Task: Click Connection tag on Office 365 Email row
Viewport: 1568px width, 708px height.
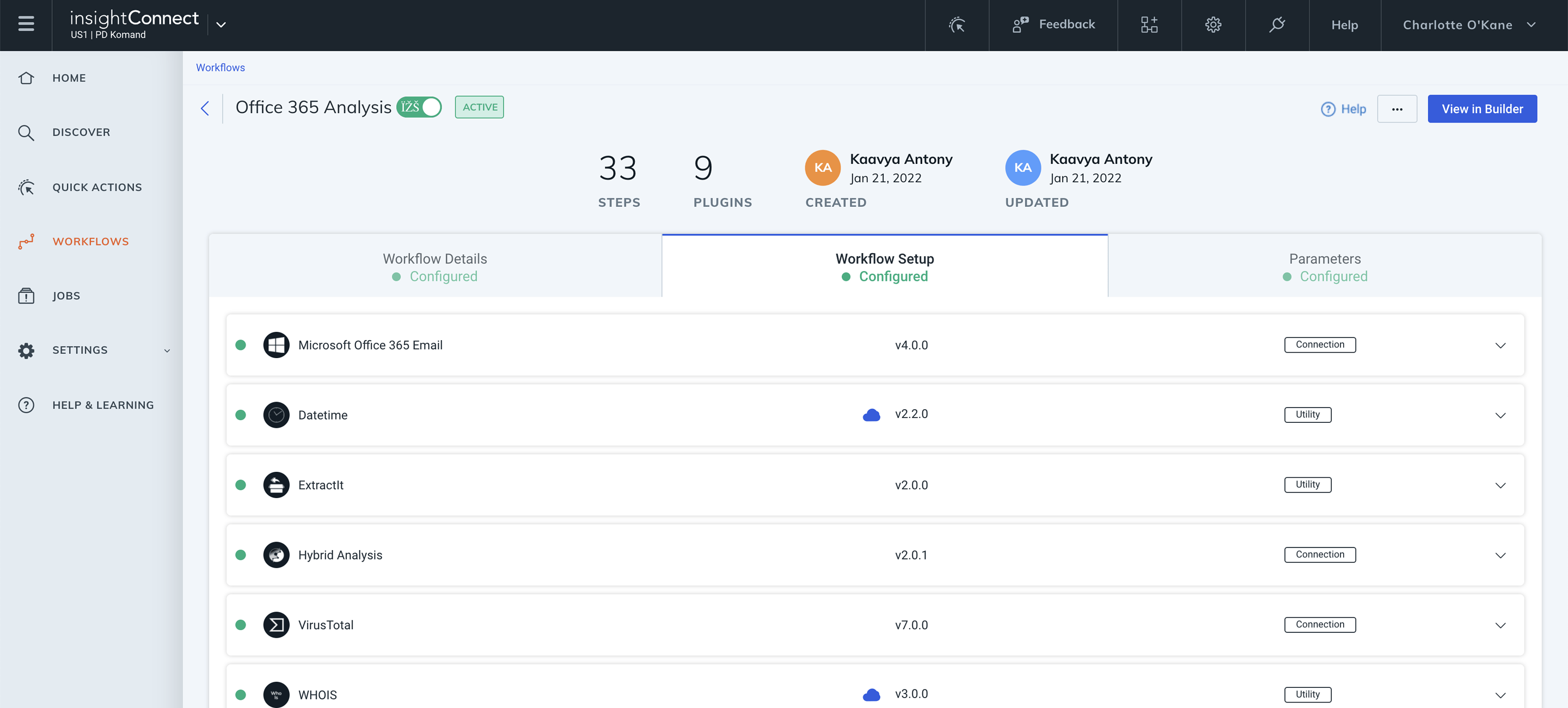Action: pos(1320,345)
